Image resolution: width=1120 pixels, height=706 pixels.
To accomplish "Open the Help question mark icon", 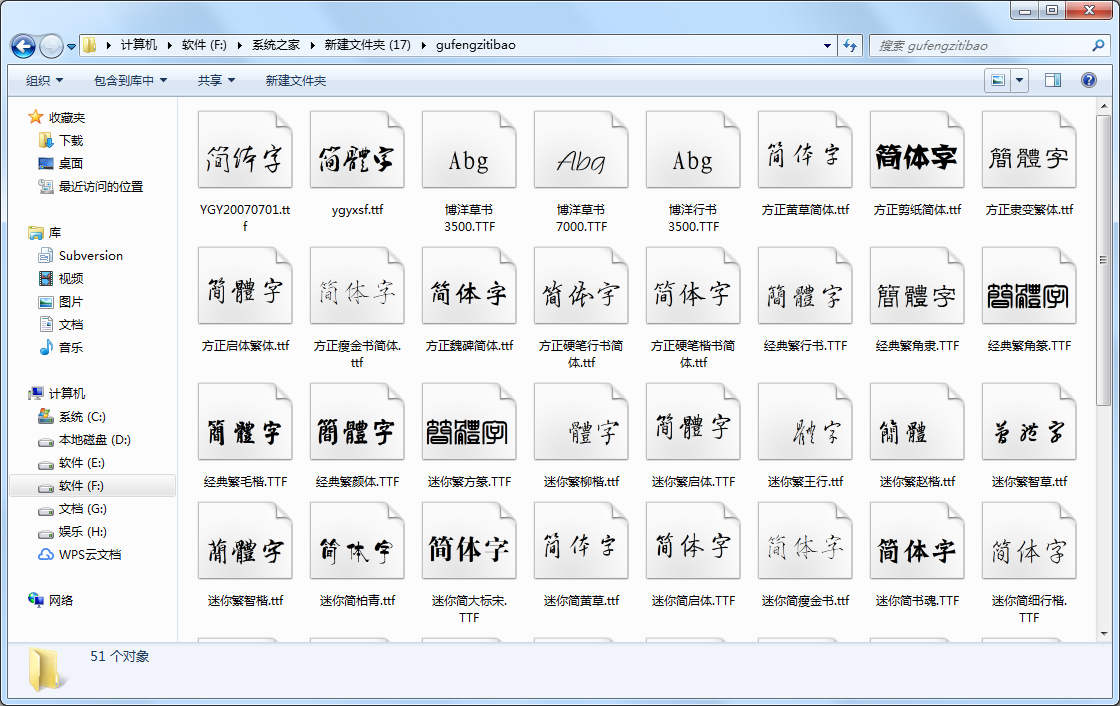I will tap(1089, 80).
